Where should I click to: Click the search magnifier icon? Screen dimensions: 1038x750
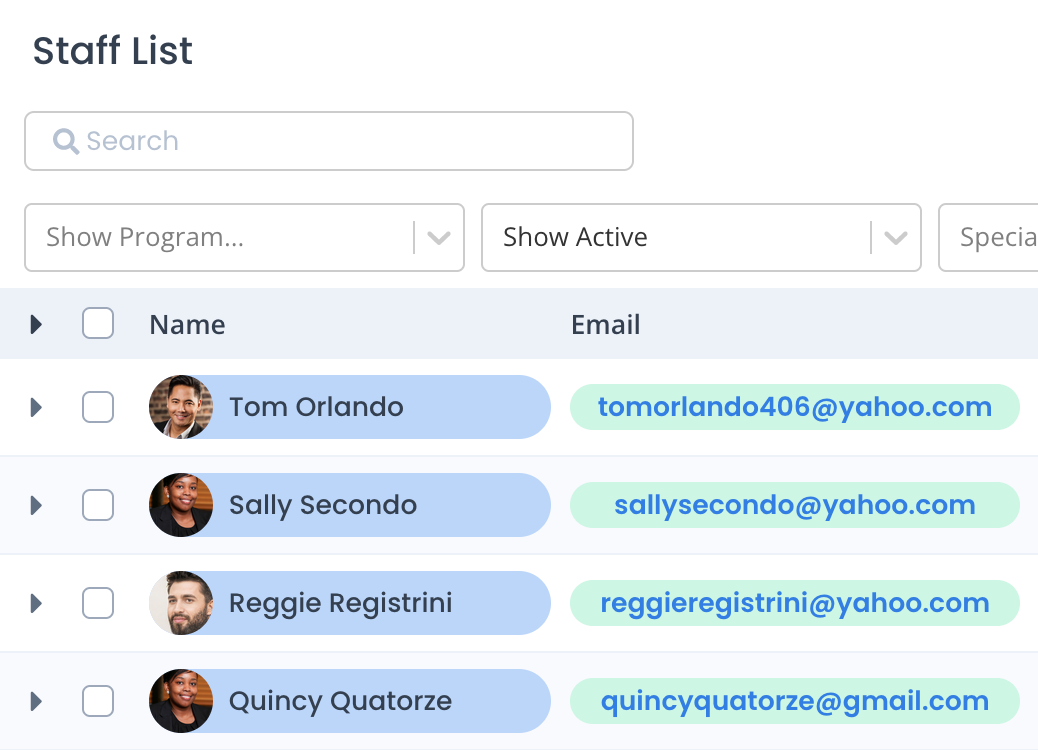tap(66, 141)
